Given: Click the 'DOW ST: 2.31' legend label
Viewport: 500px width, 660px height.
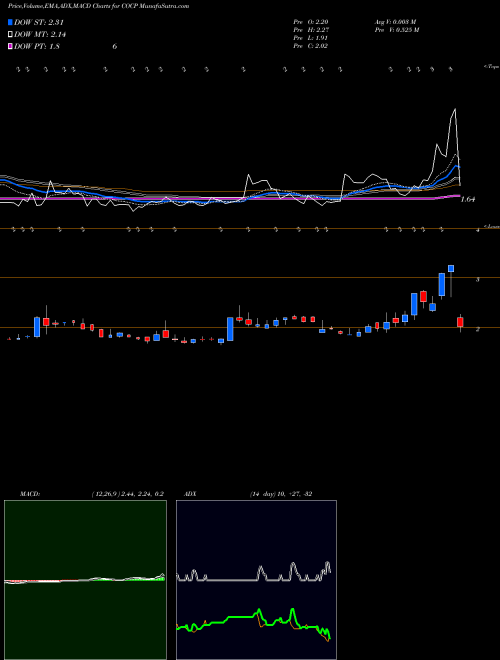Looking at the screenshot, I should 39,22.
